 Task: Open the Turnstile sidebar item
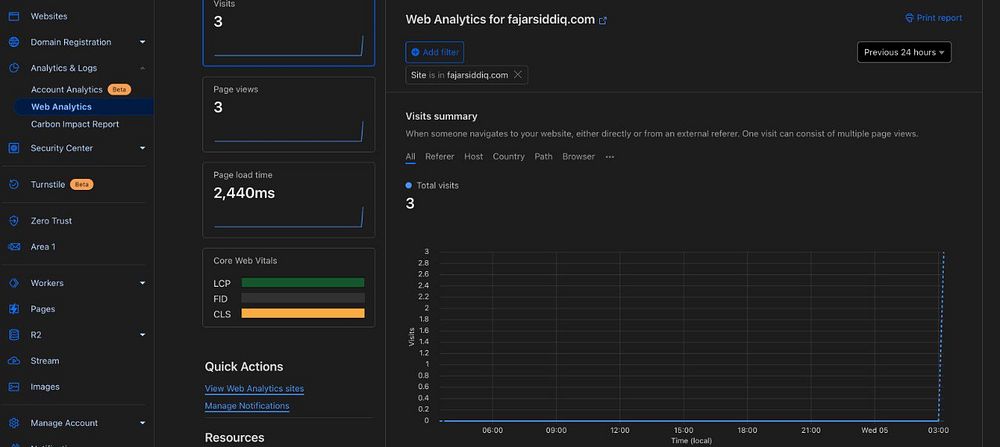click(x=49, y=184)
